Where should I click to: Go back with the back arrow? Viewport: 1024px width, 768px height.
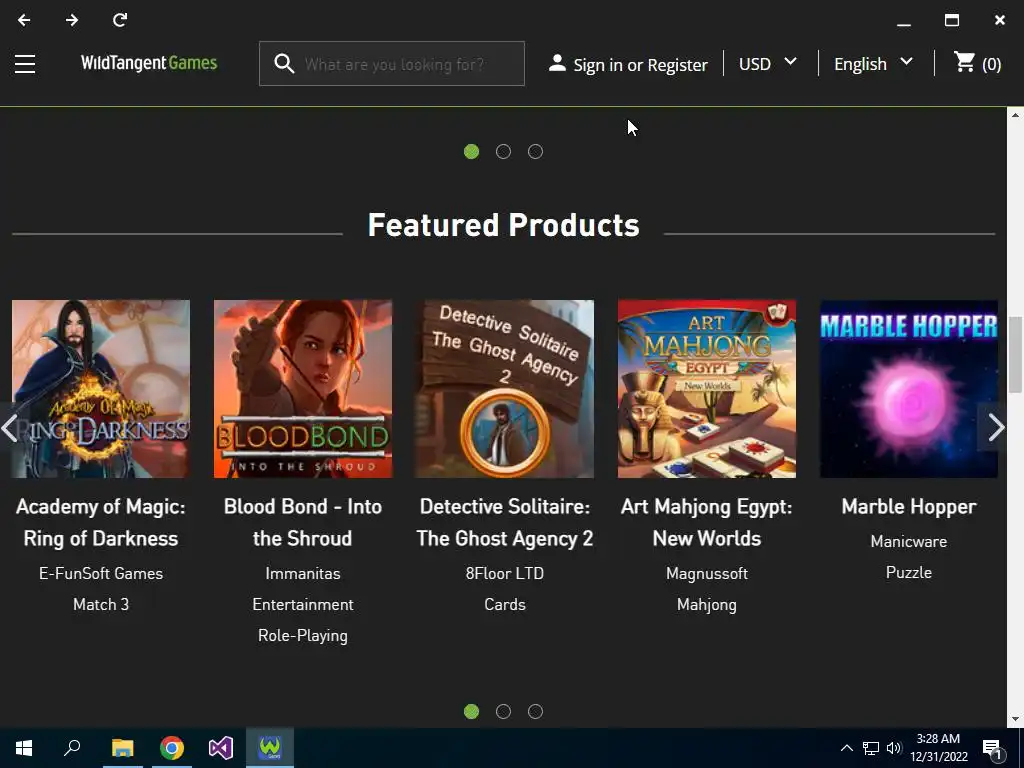24,20
